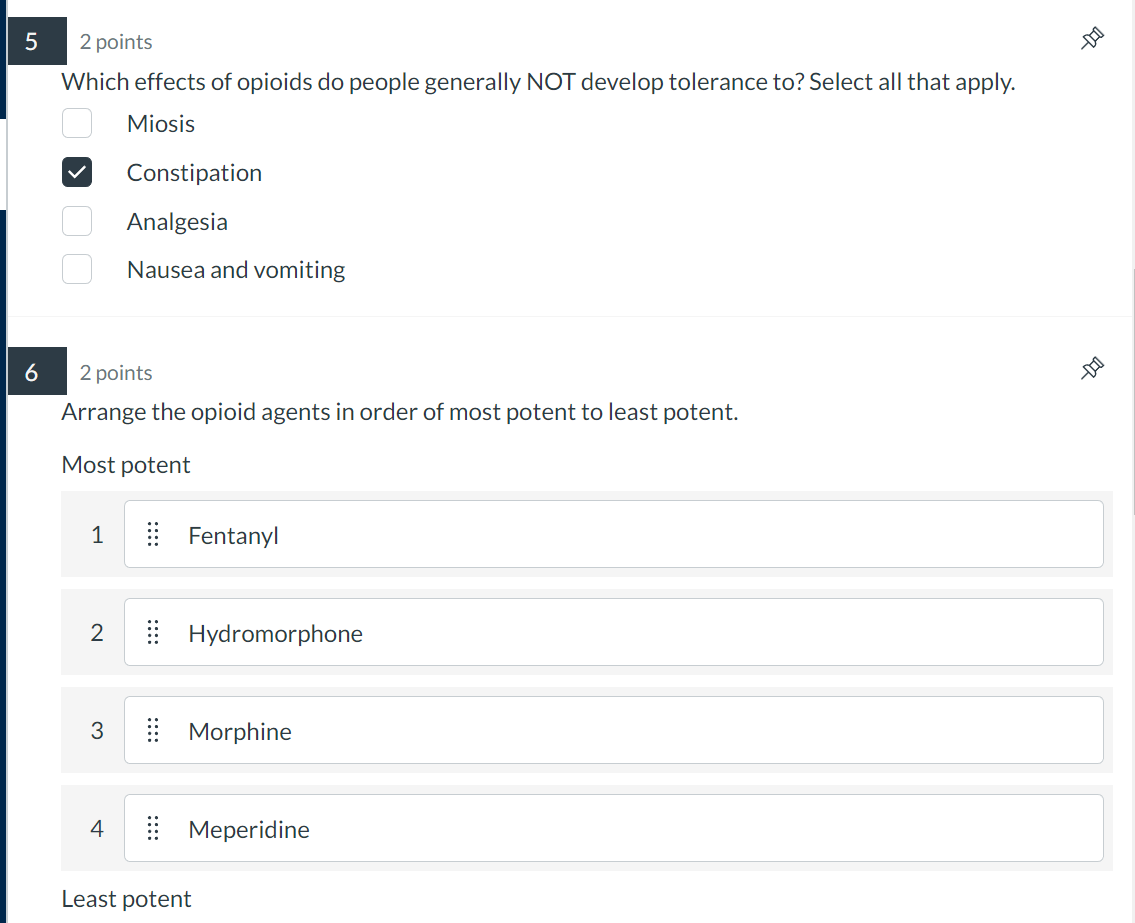
Task: Select the Fentanyl ranking item
Action: tap(613, 535)
